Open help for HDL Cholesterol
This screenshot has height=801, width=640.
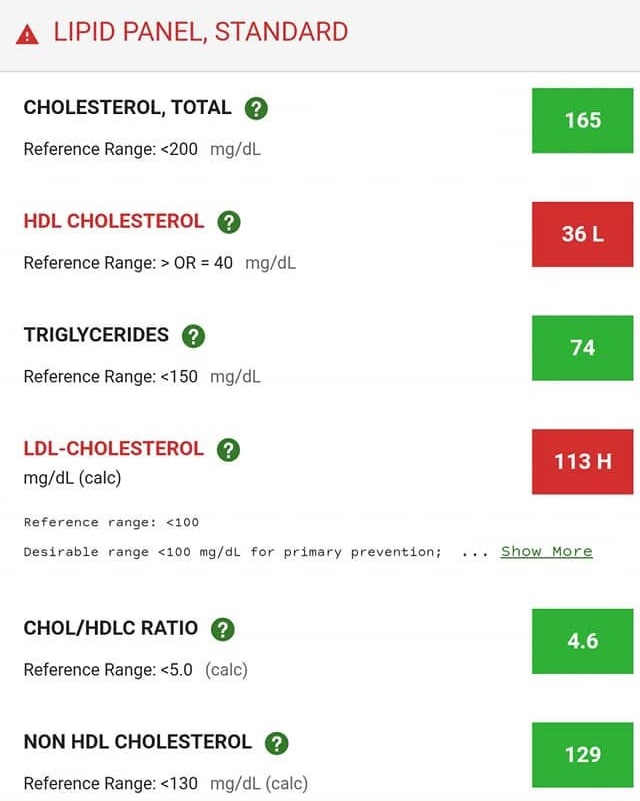229,221
